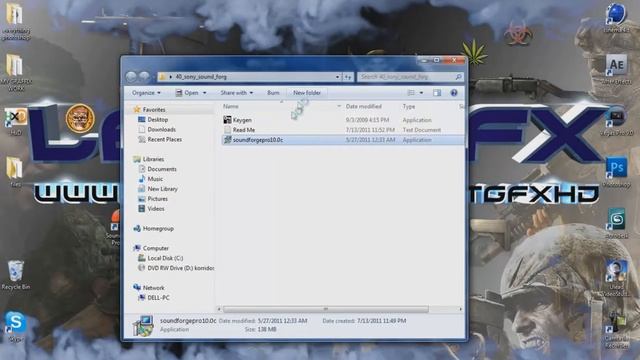Viewport: 640px width, 360px height.
Task: Expand the Open button dropdown arrow
Action: pyautogui.click(x=204, y=93)
